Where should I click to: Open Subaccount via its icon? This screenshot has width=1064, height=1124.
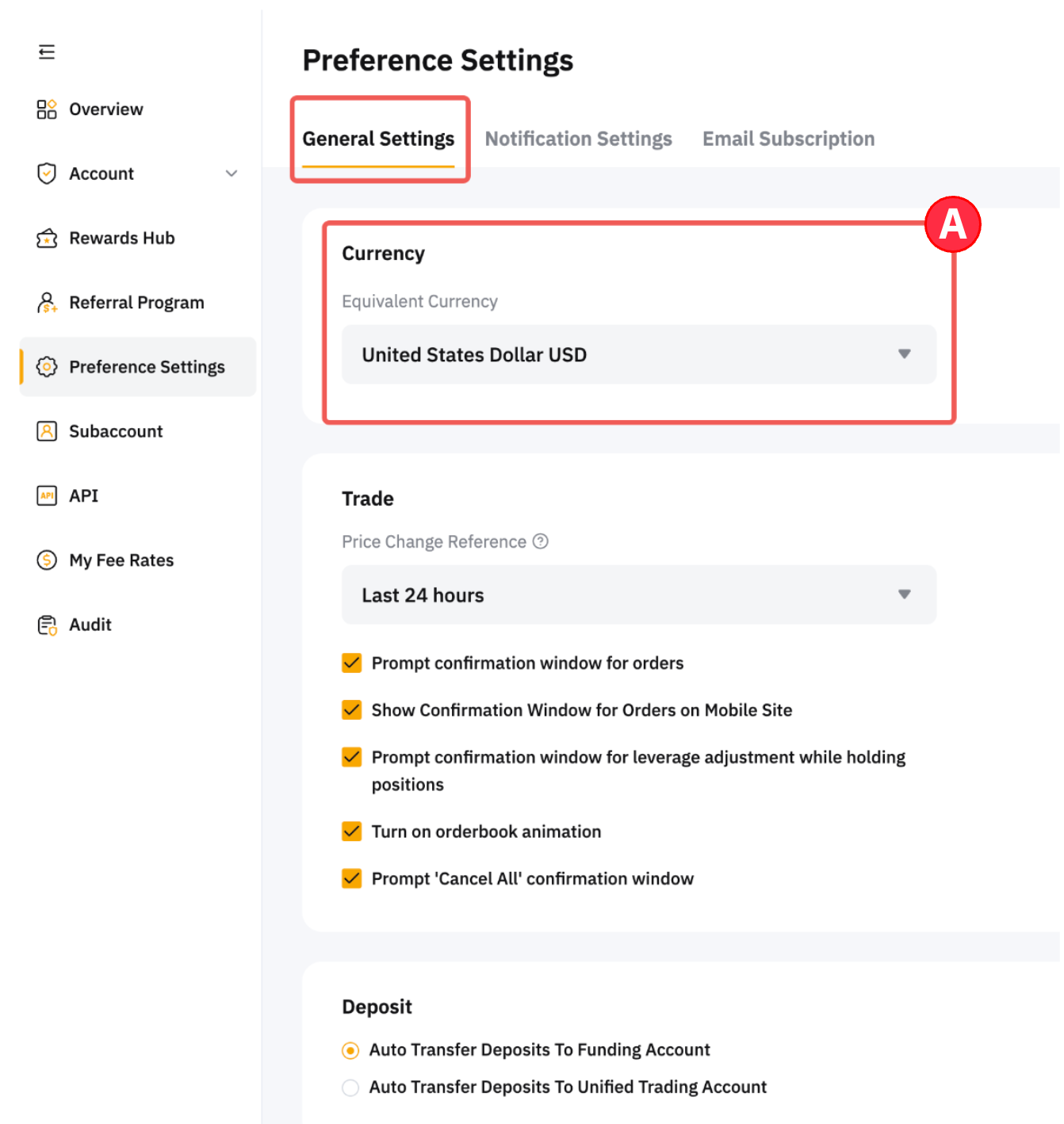point(47,431)
